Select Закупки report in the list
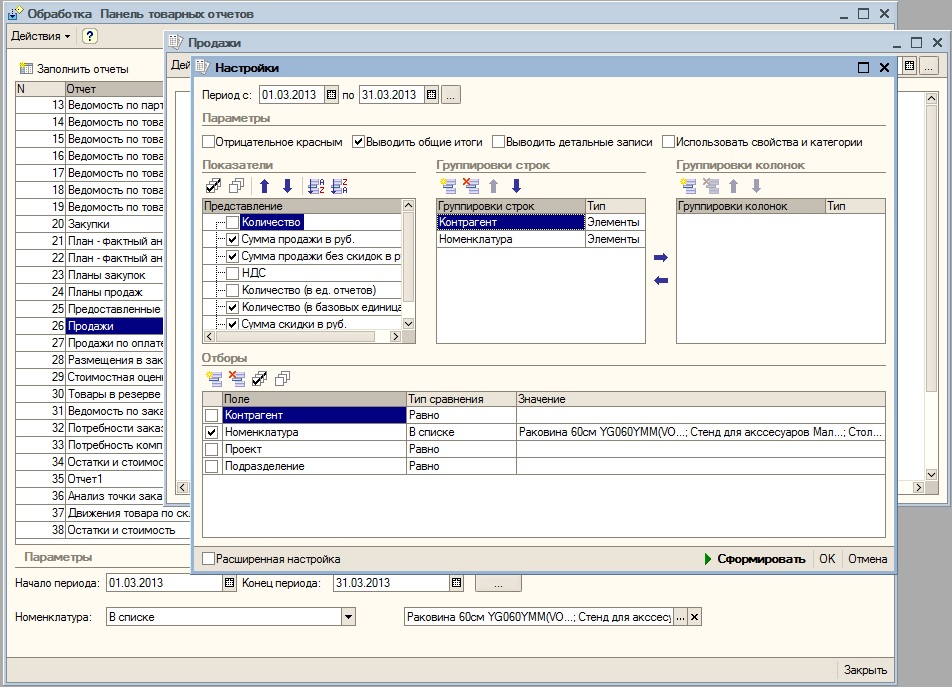Viewport: 952px width, 687px height. click(88, 224)
